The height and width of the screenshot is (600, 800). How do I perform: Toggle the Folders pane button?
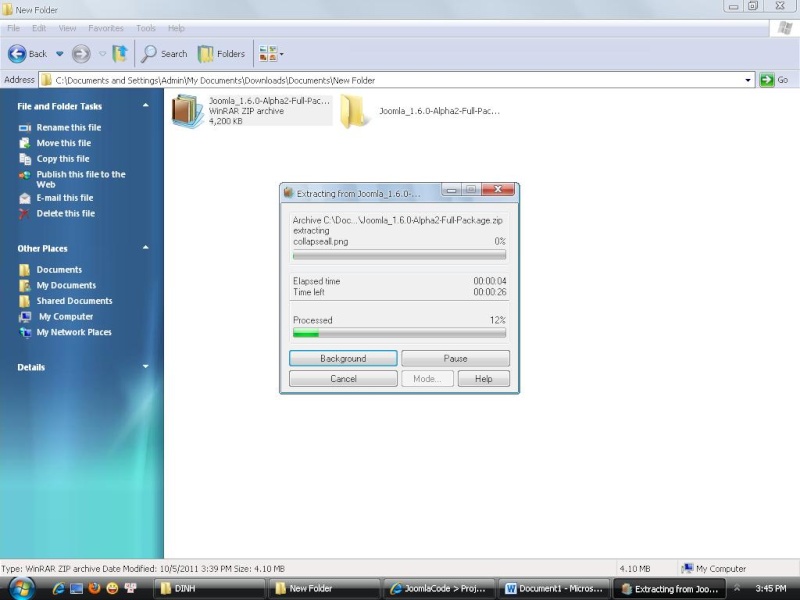[221, 54]
